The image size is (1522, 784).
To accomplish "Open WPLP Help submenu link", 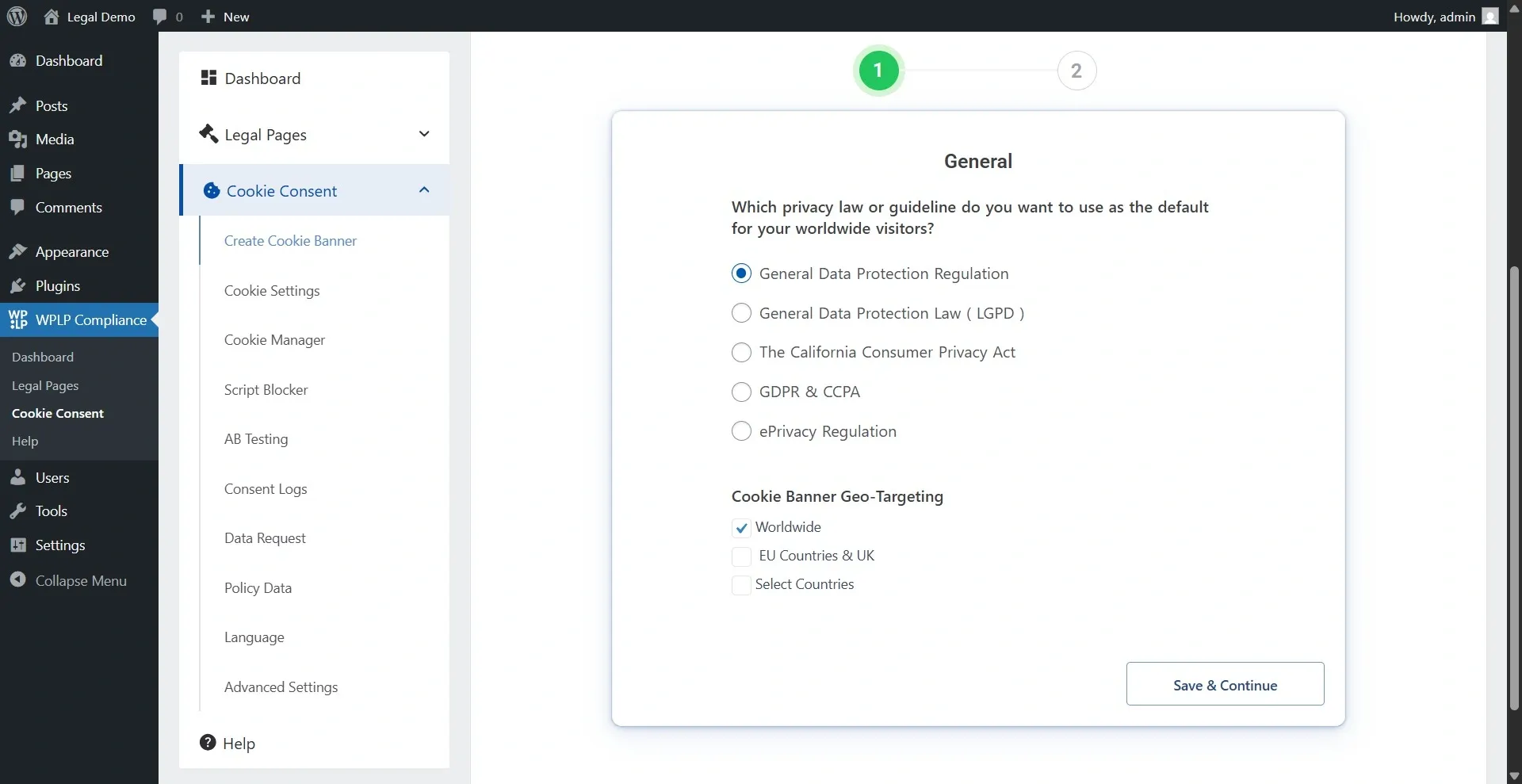I will click(x=25, y=441).
